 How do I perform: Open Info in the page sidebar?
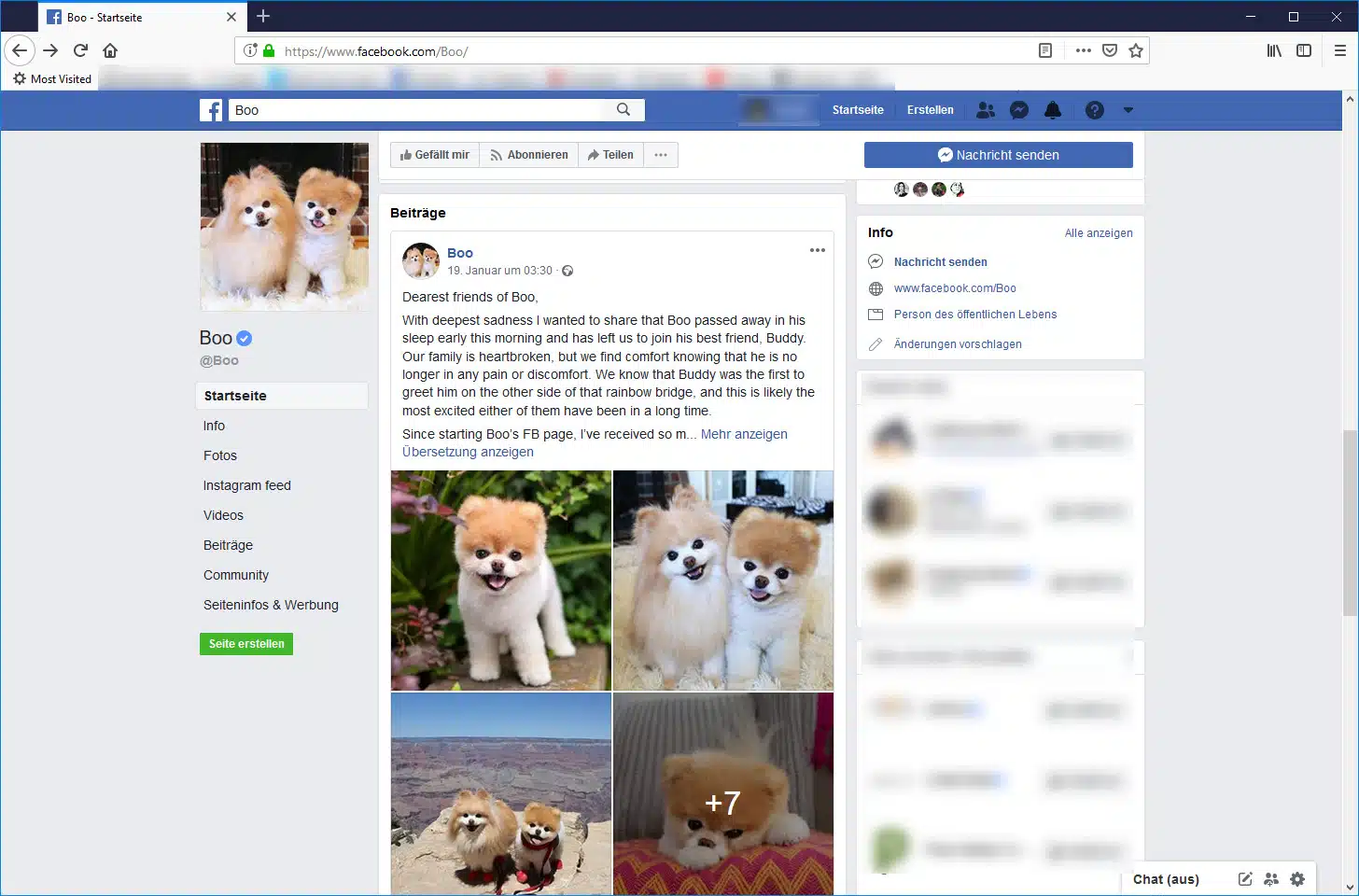(215, 426)
